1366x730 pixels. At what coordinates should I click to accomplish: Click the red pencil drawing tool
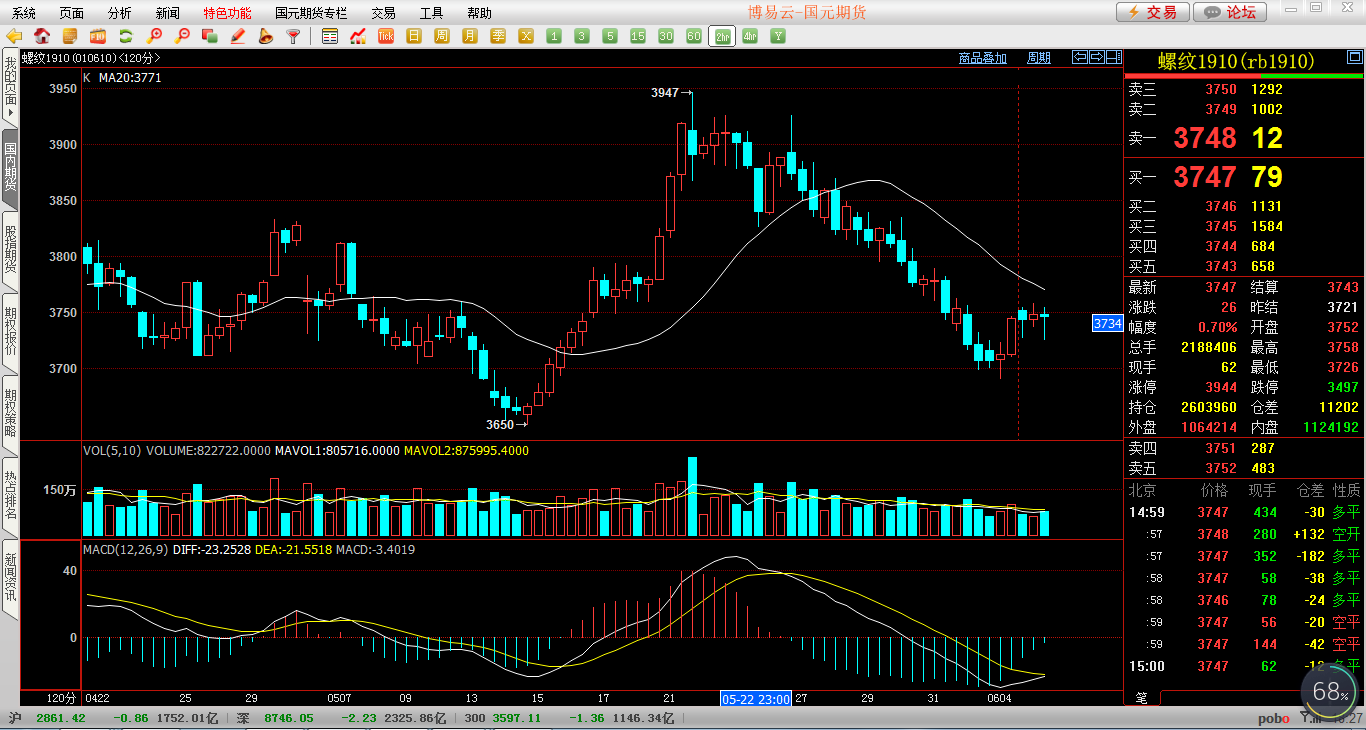237,36
